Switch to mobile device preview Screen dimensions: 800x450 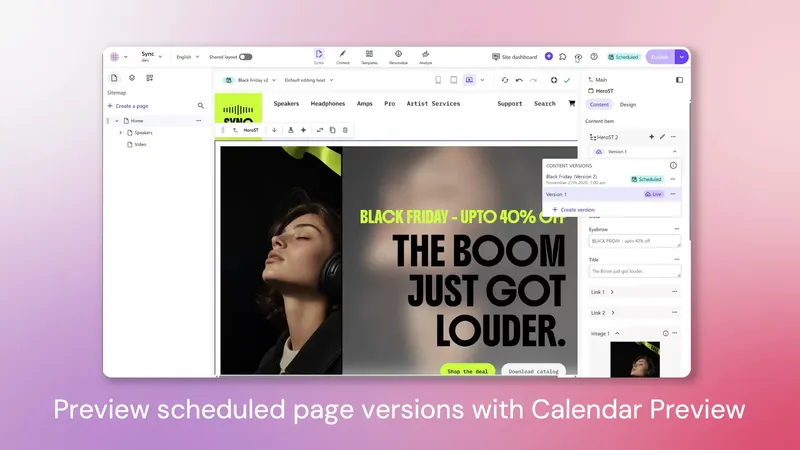click(438, 80)
